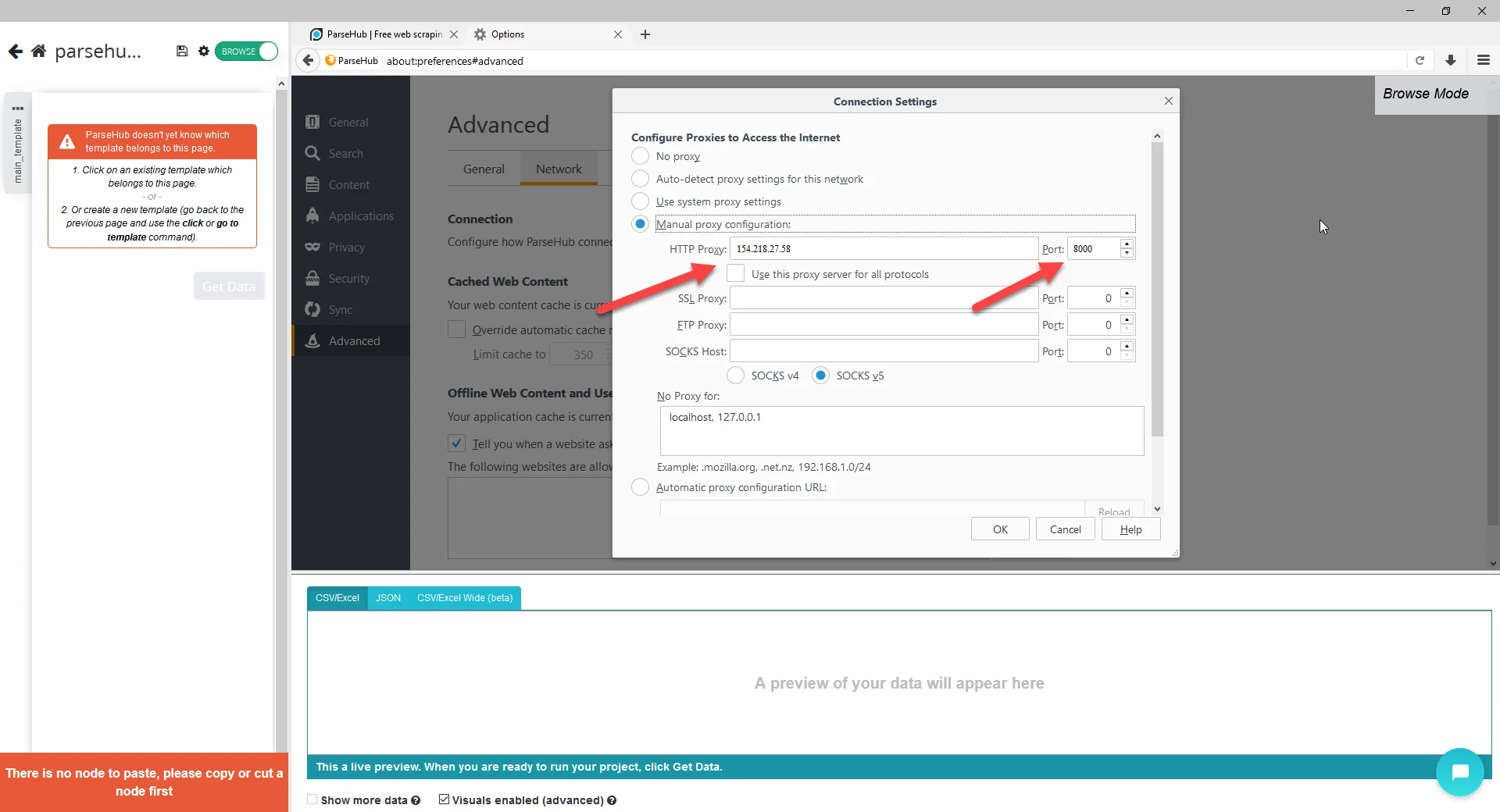Open the chat support bubble
This screenshot has height=812, width=1500.
(x=1459, y=772)
